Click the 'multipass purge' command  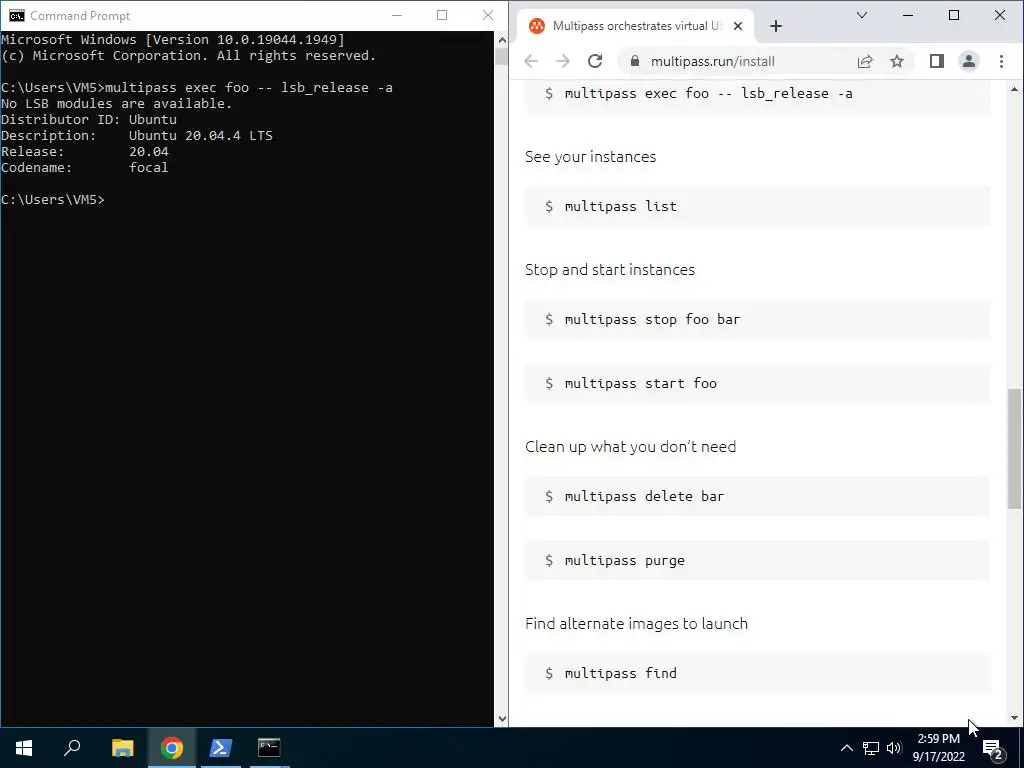(624, 560)
